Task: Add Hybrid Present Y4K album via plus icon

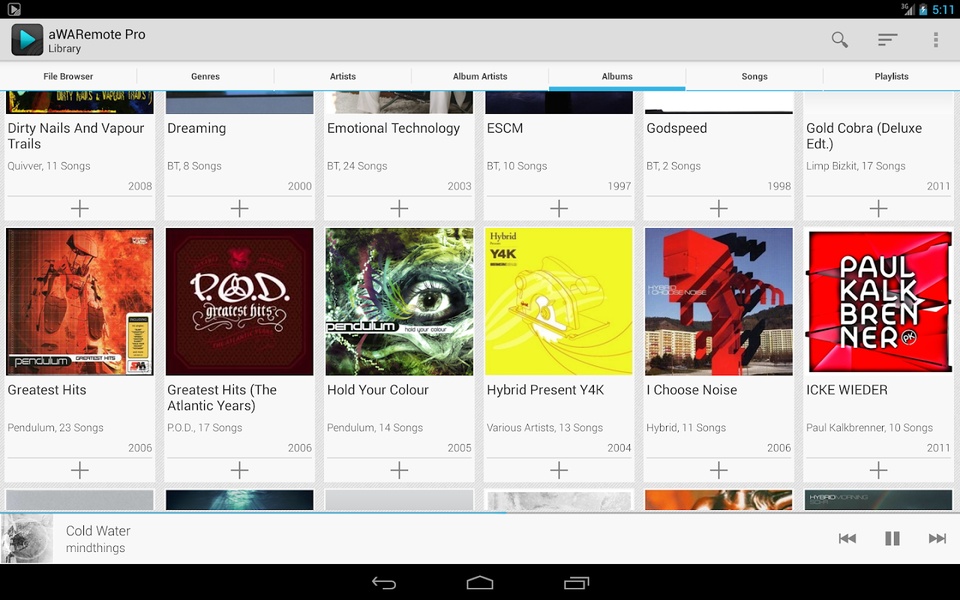Action: tap(559, 470)
